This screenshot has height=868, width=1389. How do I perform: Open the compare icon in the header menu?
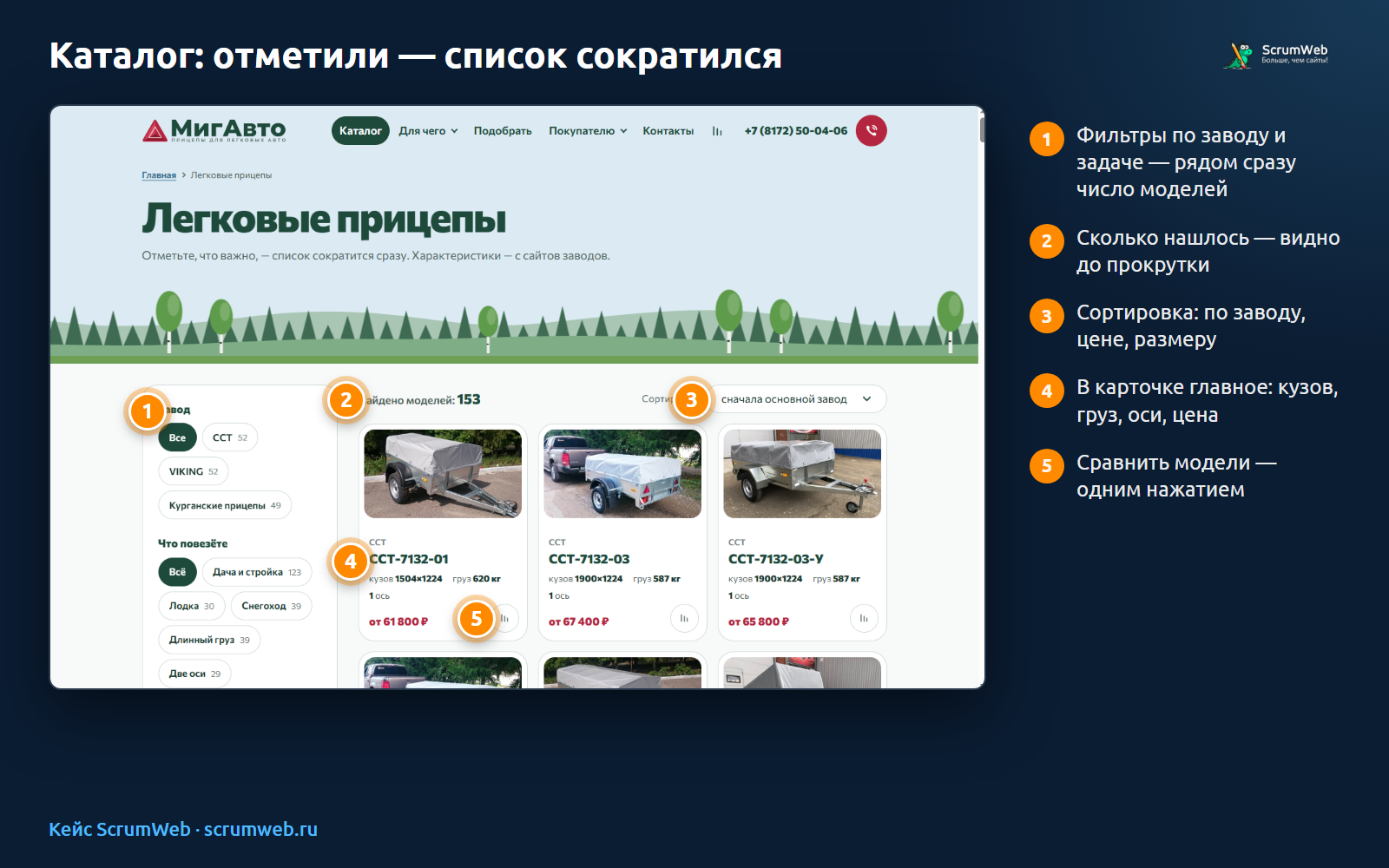[x=717, y=131]
